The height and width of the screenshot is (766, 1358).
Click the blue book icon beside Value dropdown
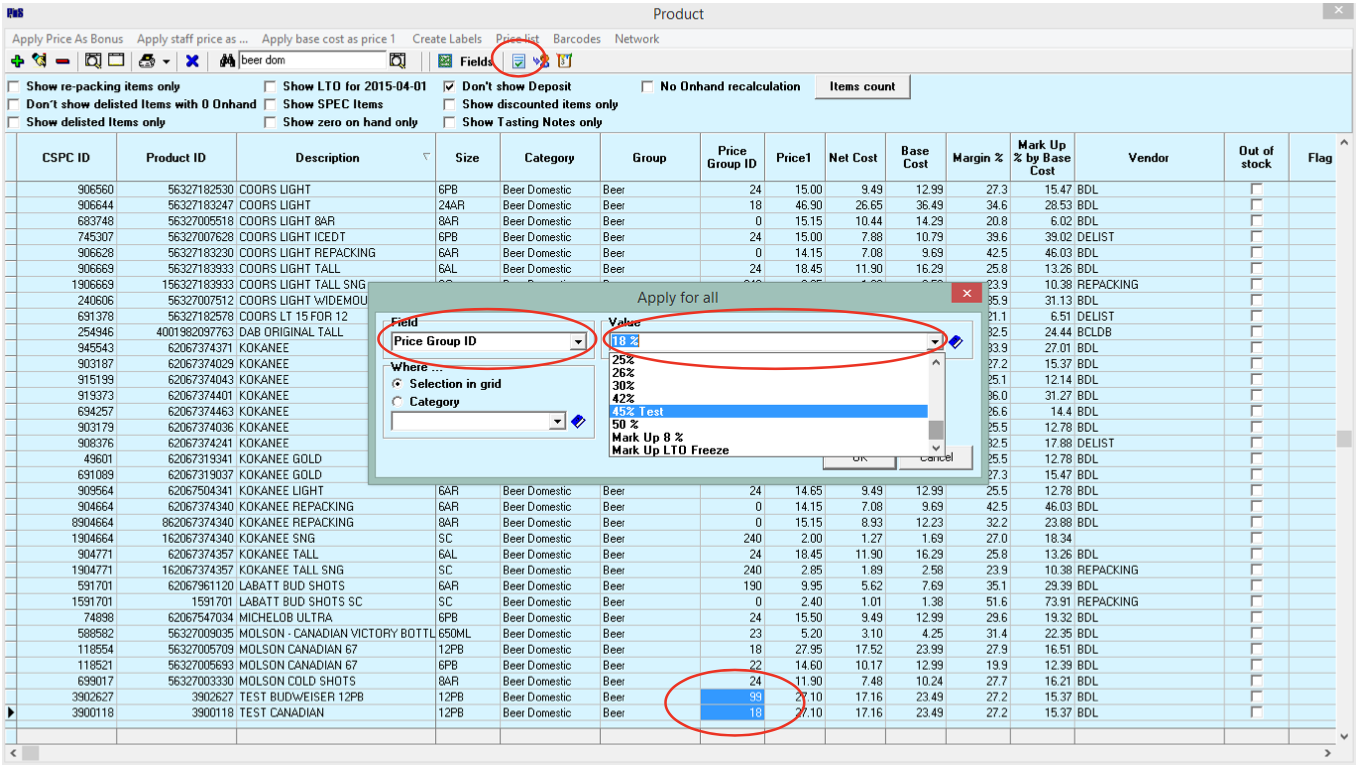tap(955, 342)
